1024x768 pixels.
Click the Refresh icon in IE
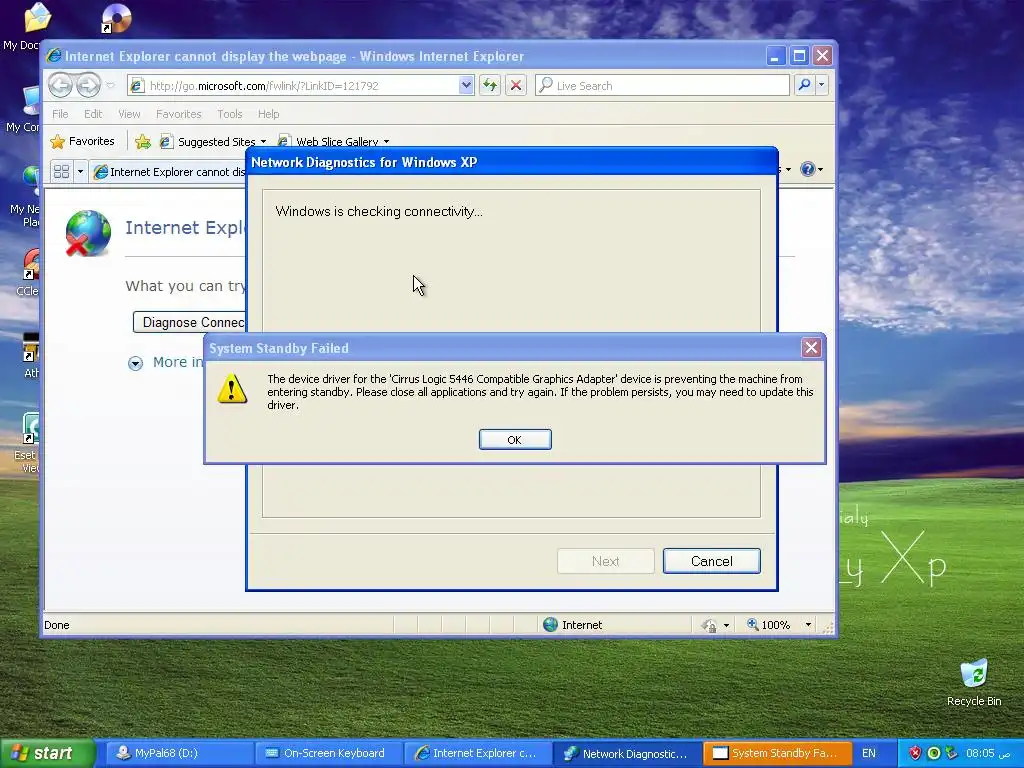[x=490, y=86]
